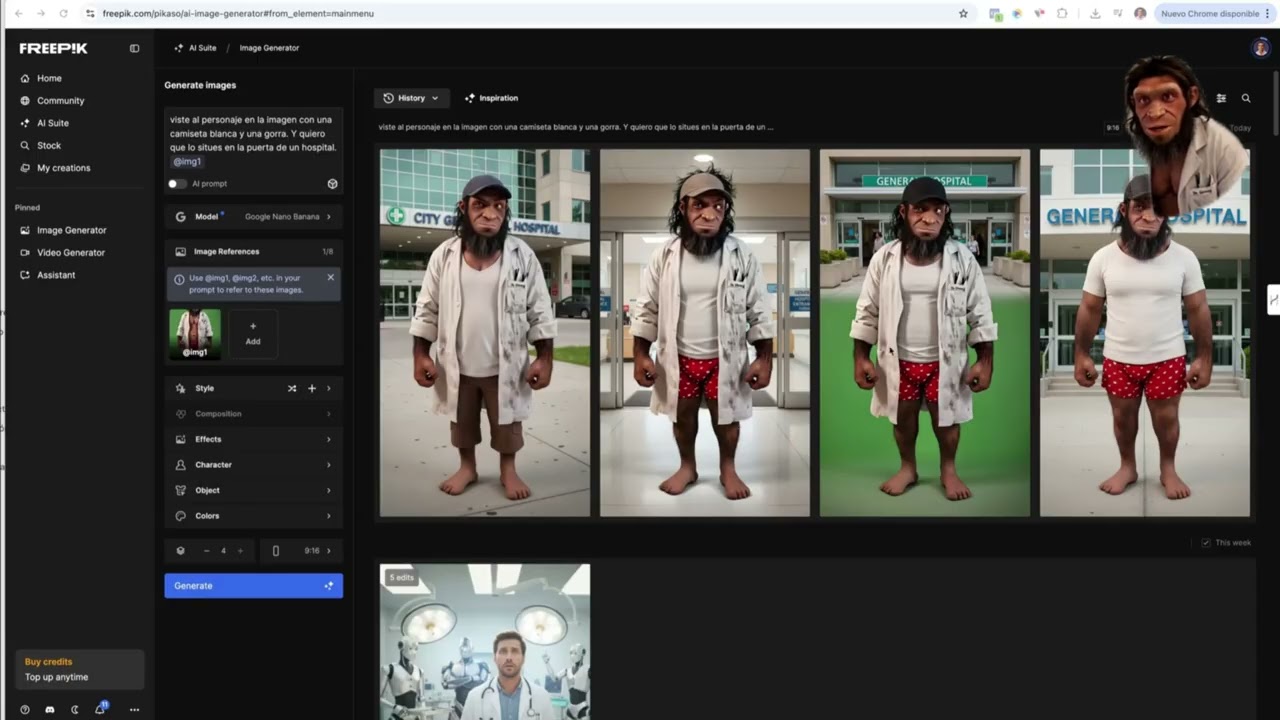Image resolution: width=1280 pixels, height=720 pixels.
Task: Open My creations in the sidebar
Action: click(63, 168)
